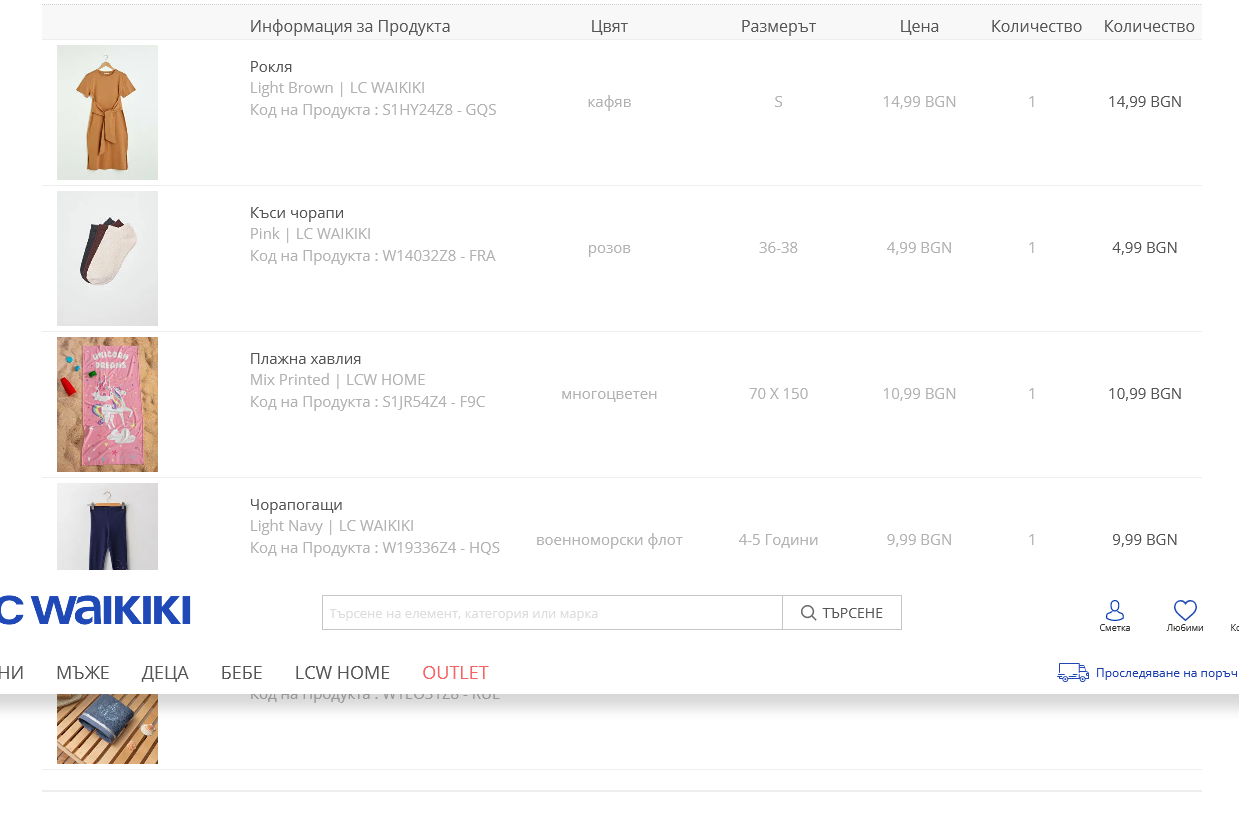This screenshot has height=819, width=1239.
Task: Open the LCW HOME menu category
Action: click(x=342, y=673)
